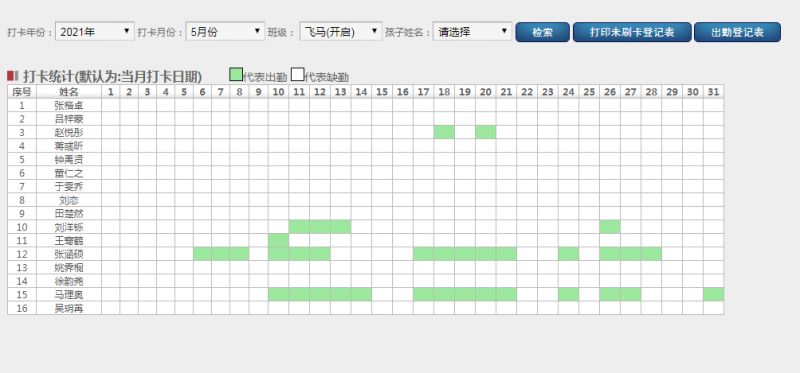Click the 序号 column header
800x373 pixels.
pos(22,92)
